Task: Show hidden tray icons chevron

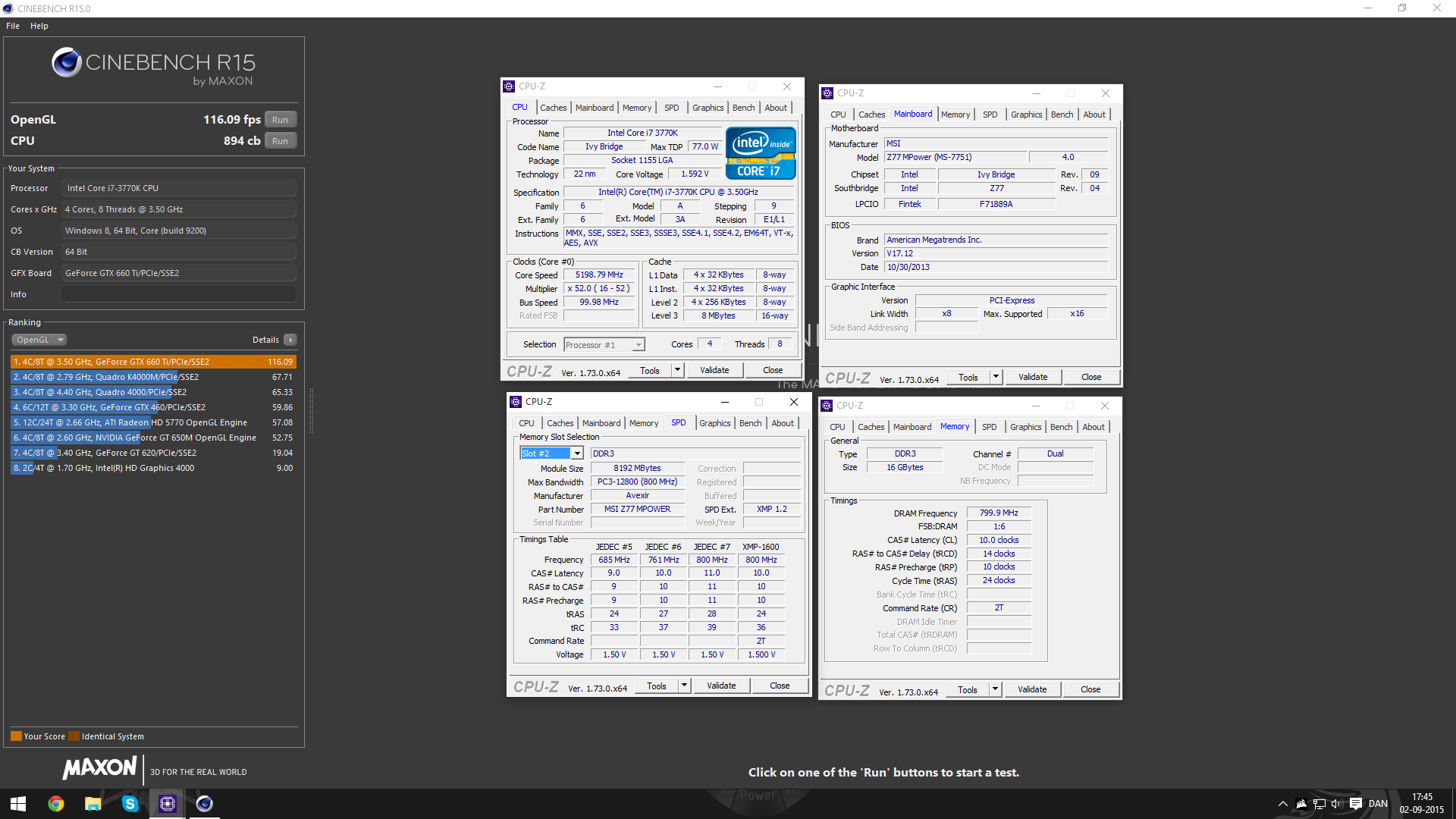Action: click(x=1282, y=804)
